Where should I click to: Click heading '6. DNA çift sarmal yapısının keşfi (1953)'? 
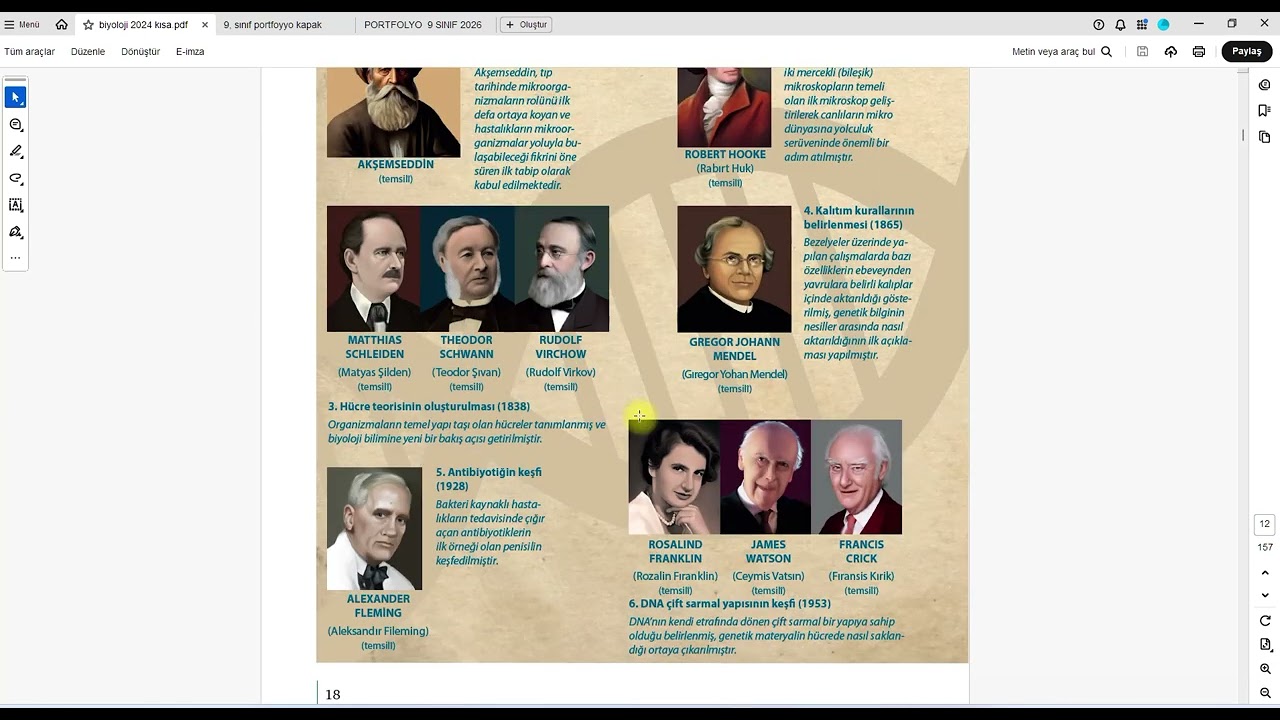(729, 604)
